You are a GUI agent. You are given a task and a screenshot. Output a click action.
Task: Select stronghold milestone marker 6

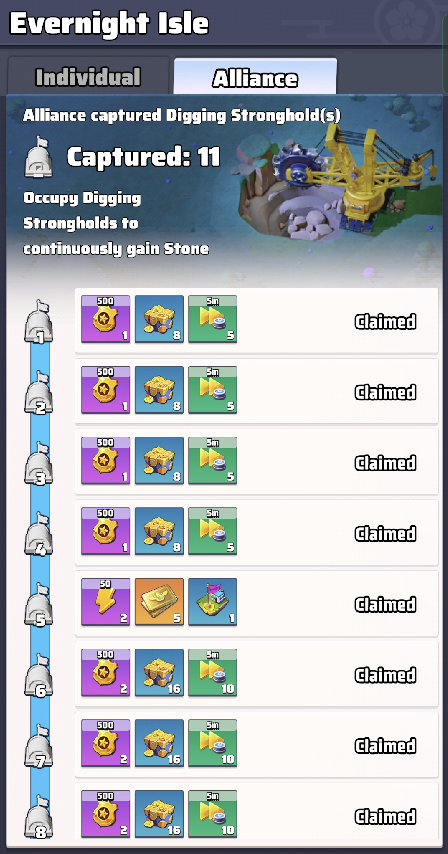click(x=39, y=675)
